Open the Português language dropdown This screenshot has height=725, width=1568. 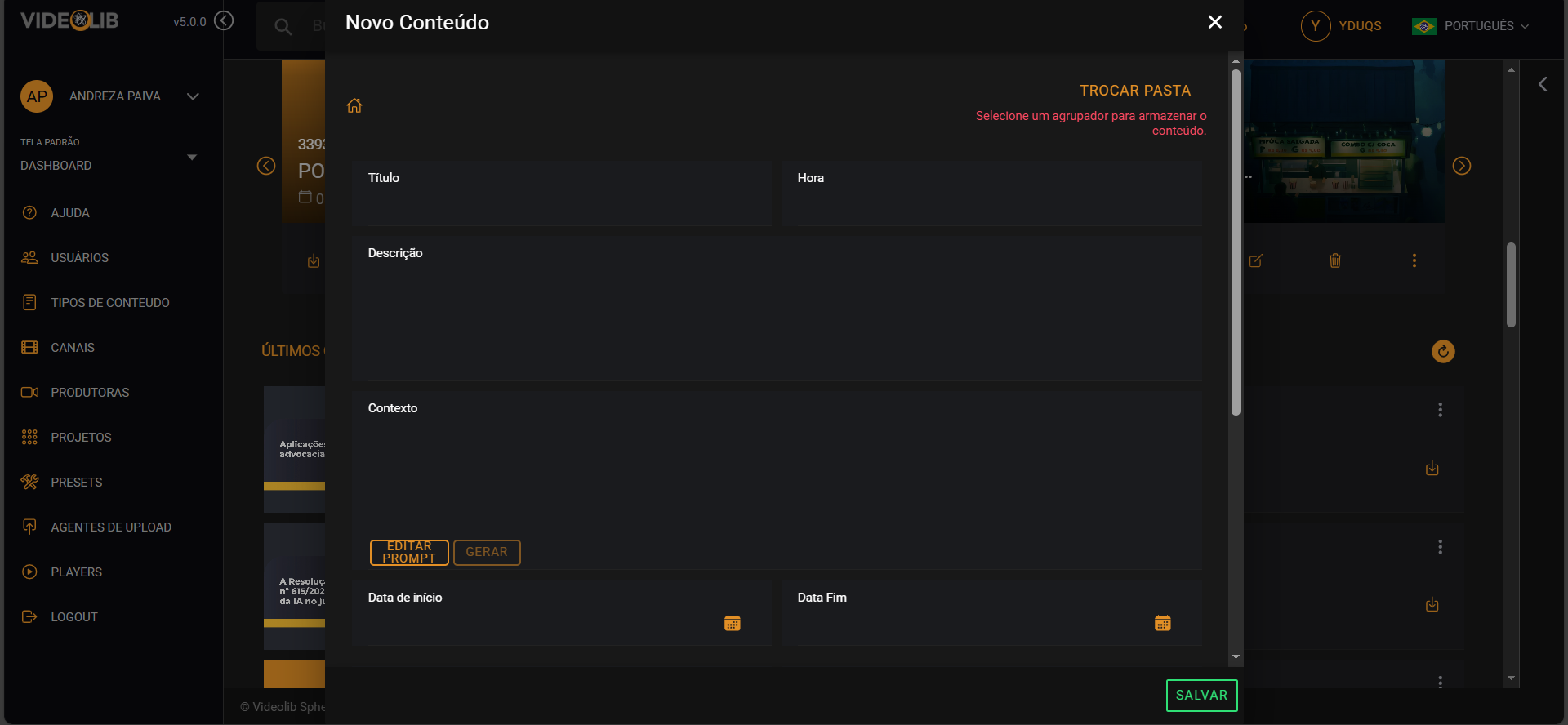(x=1471, y=26)
